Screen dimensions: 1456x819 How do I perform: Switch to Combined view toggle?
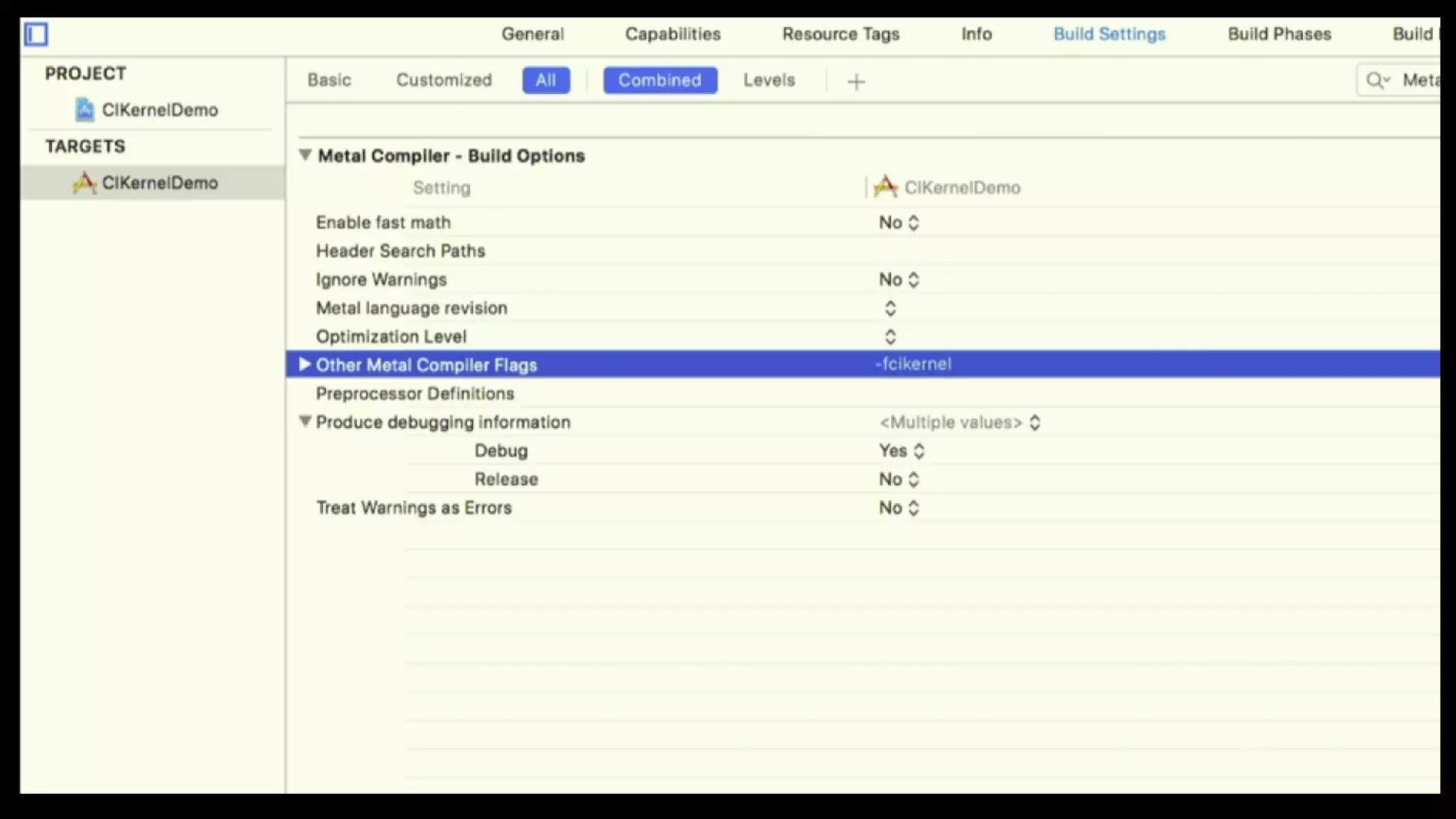point(660,80)
